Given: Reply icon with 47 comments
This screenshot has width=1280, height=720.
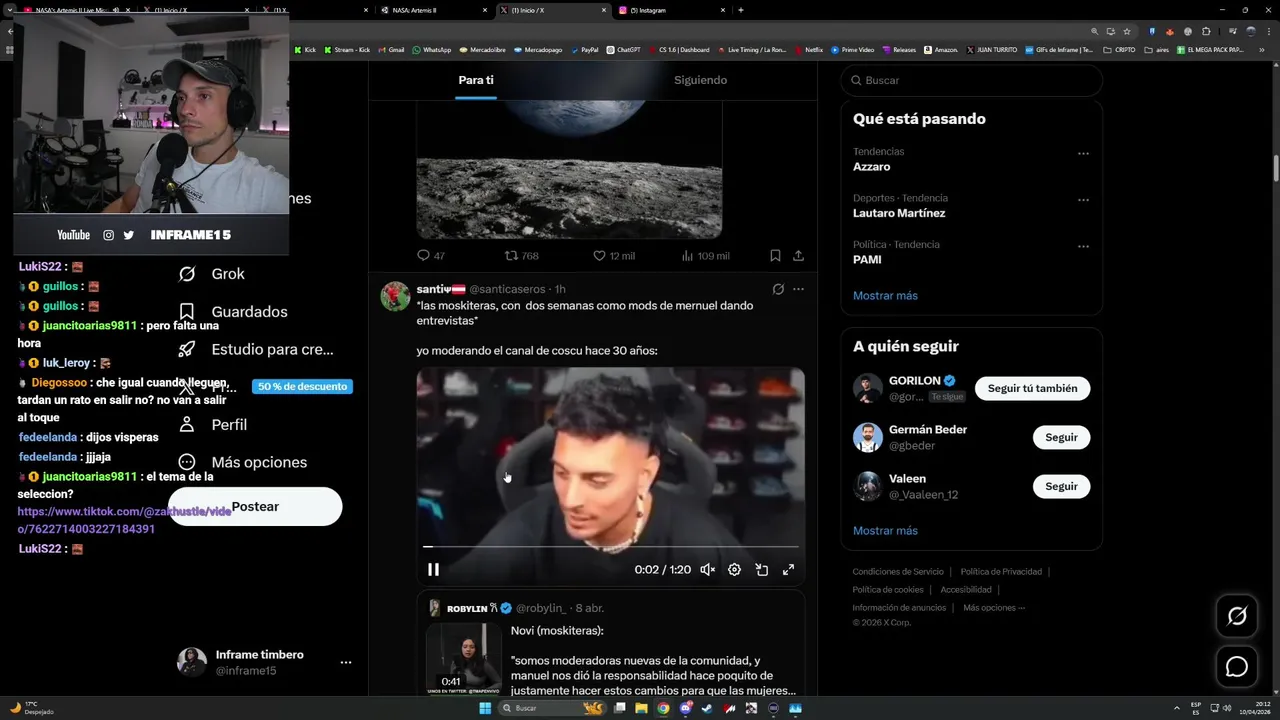Looking at the screenshot, I should (x=423, y=256).
